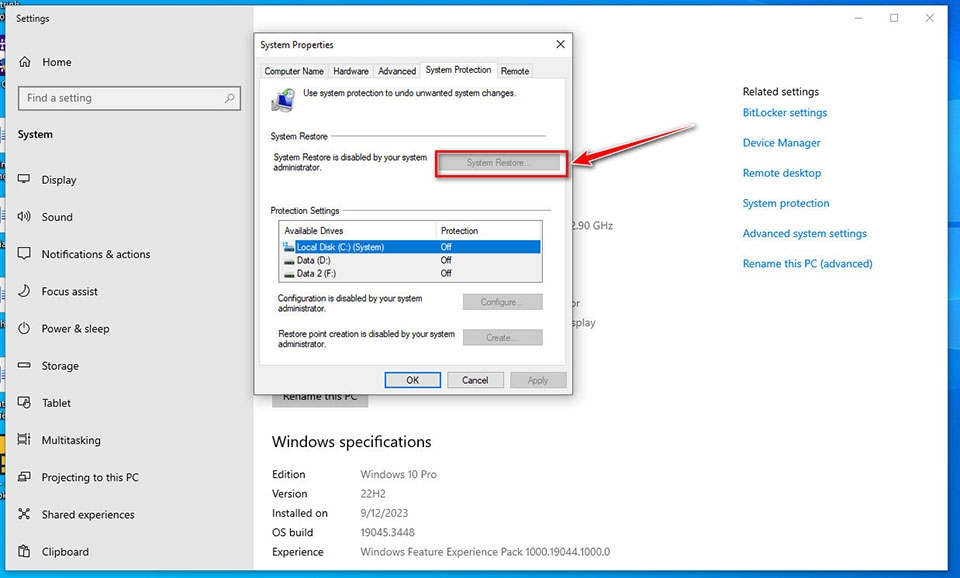The image size is (960, 578).
Task: Click the highlighted System Restore button
Action: pos(500,163)
